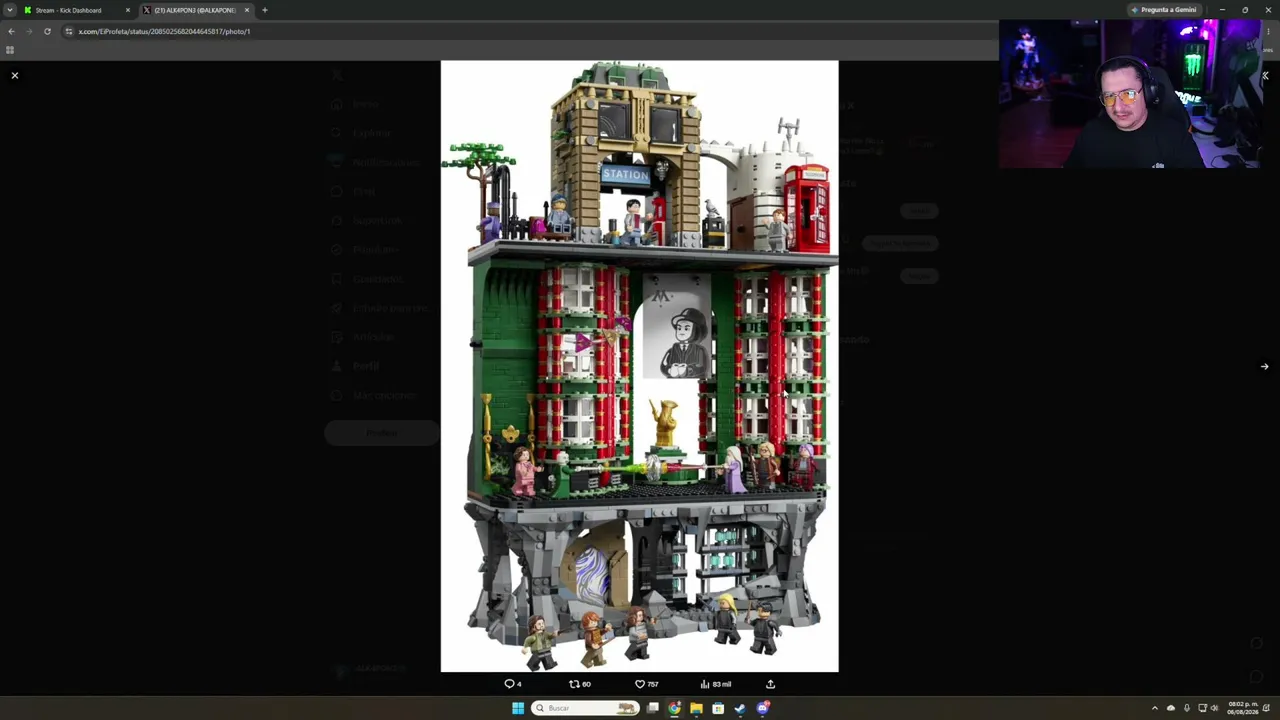Show hidden system tray icons
1280x720 pixels.
[x=1154, y=708]
